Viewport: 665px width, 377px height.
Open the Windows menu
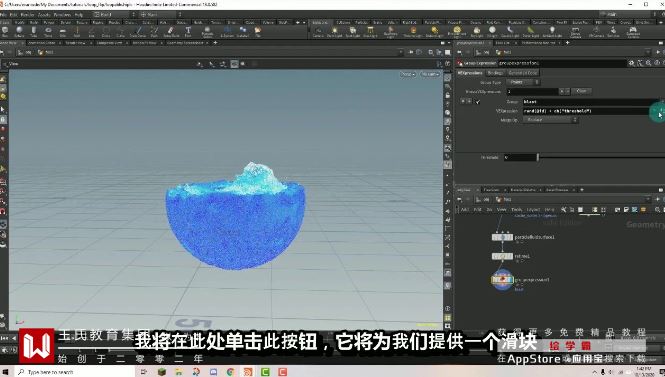click(62, 14)
